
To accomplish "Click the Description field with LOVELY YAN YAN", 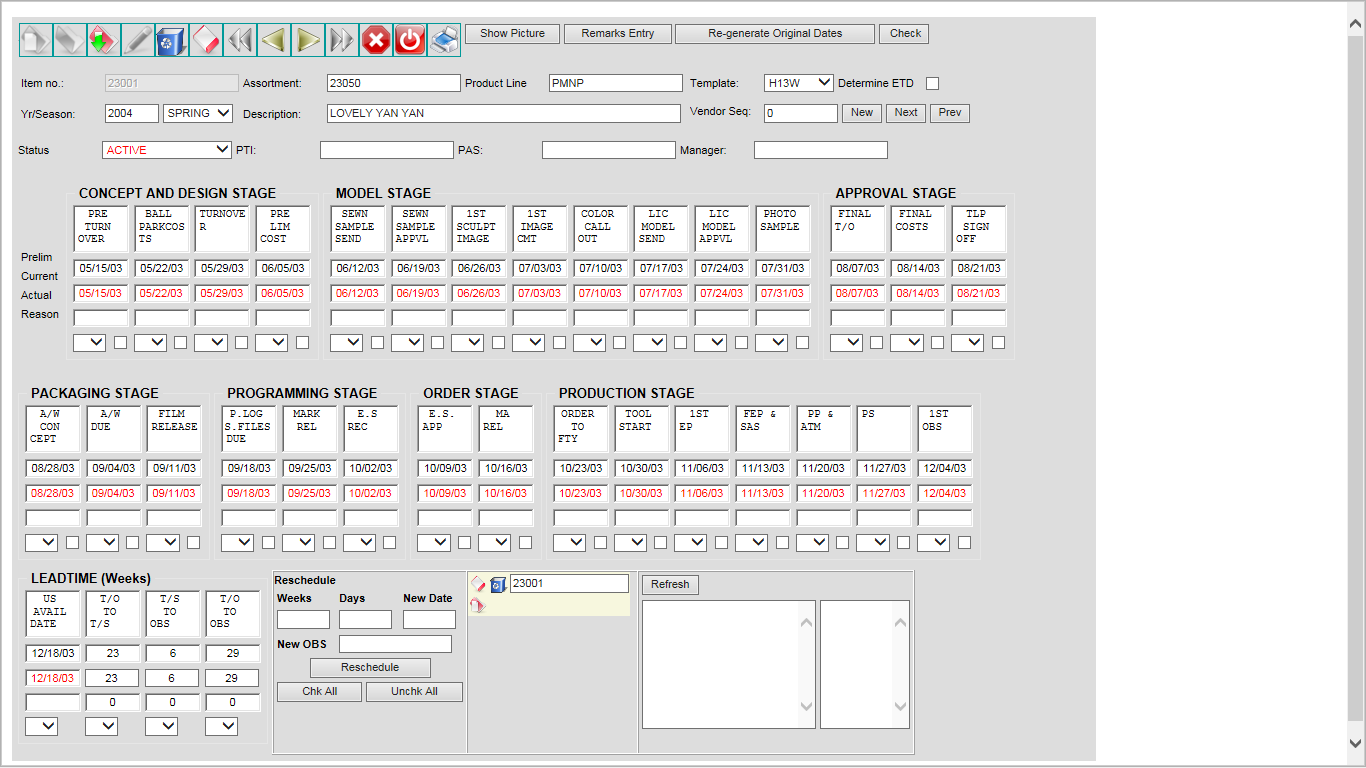I will click(504, 114).
